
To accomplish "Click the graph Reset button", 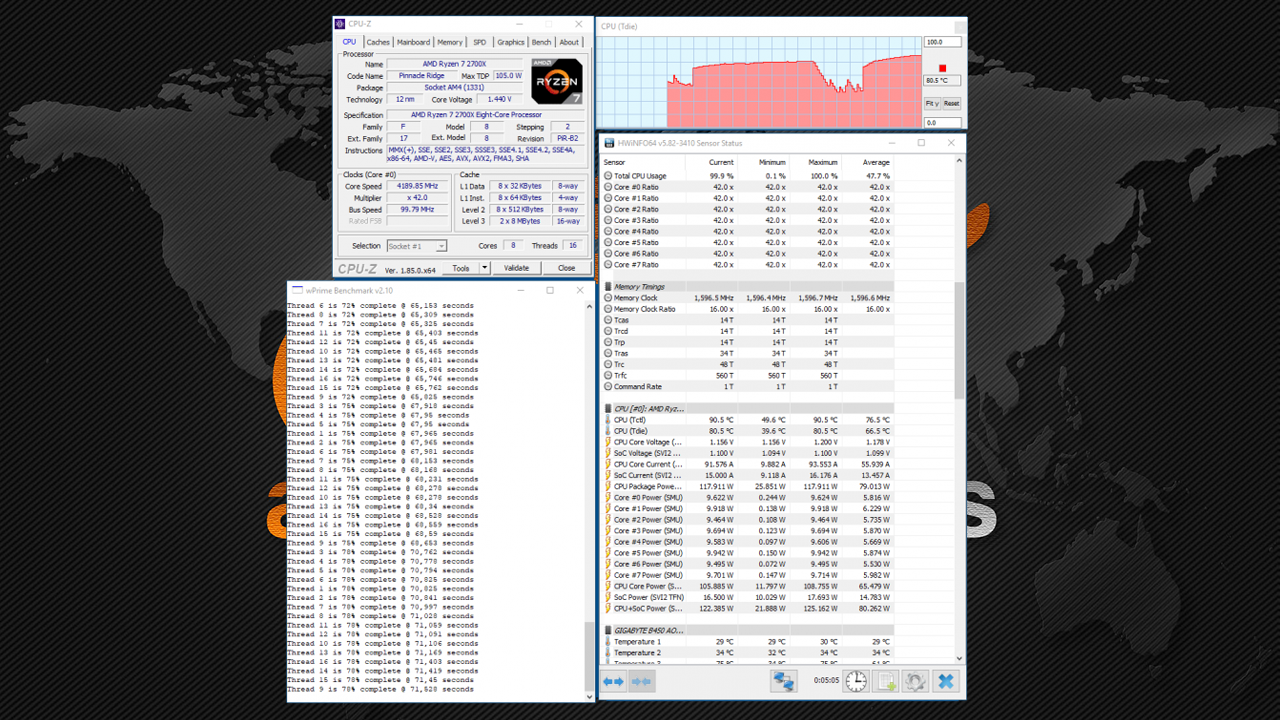I will 951,103.
